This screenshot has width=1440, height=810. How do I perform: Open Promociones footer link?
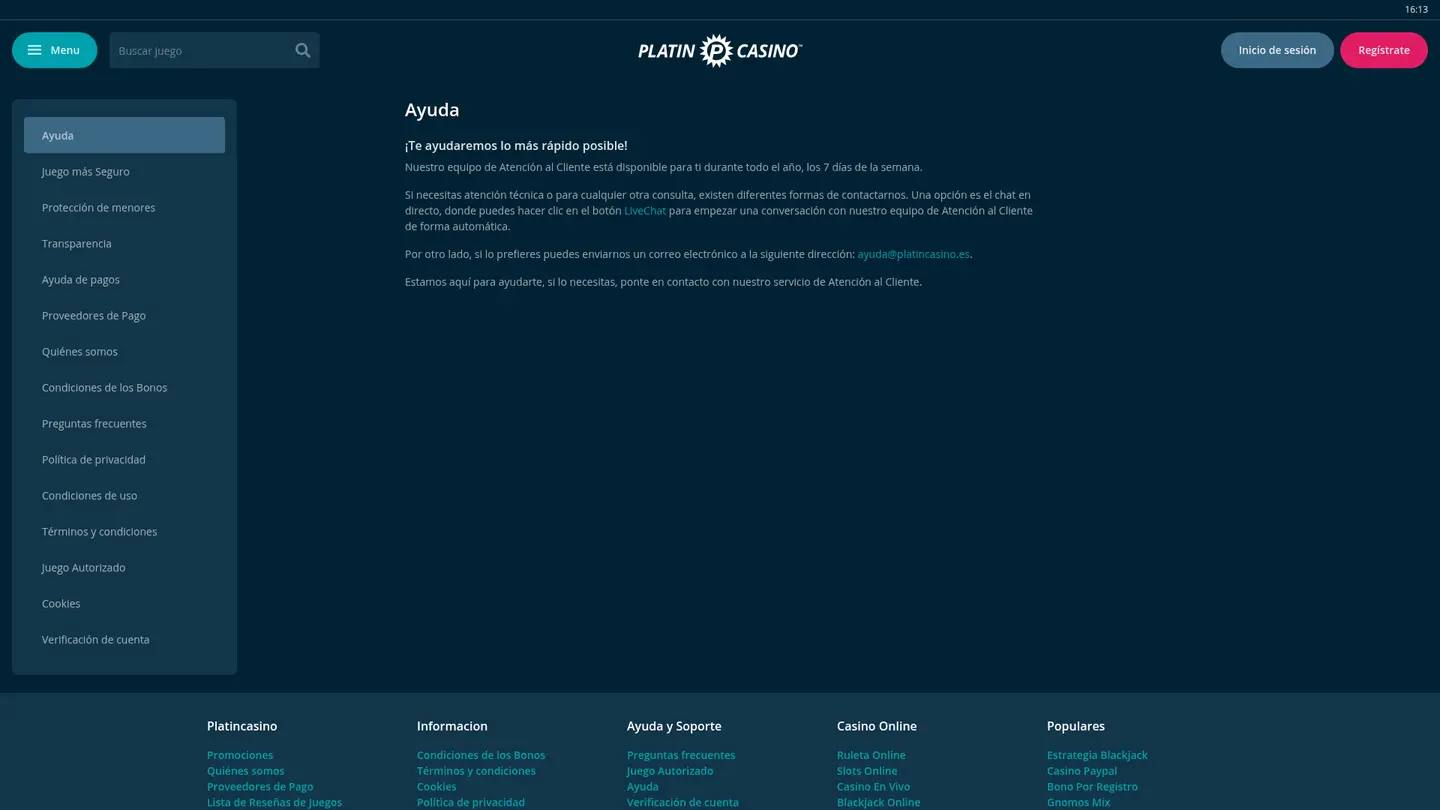(240, 755)
